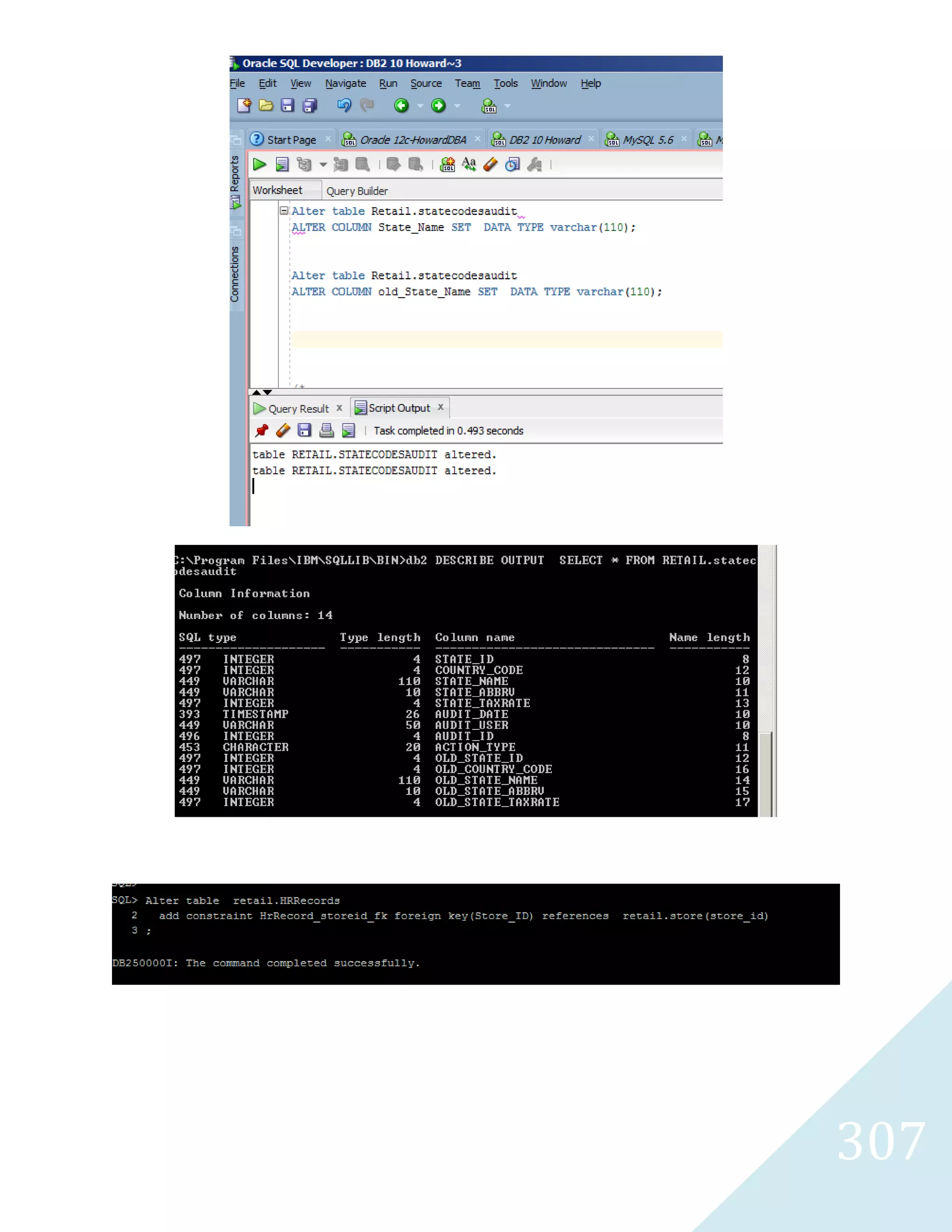Open the Team menu

(x=468, y=83)
